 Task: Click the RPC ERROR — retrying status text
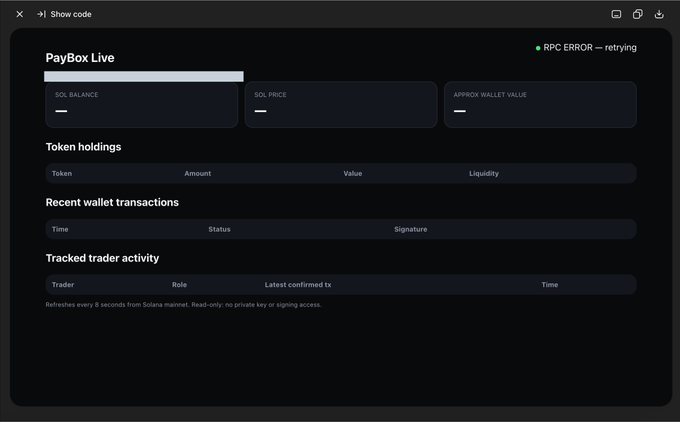590,48
